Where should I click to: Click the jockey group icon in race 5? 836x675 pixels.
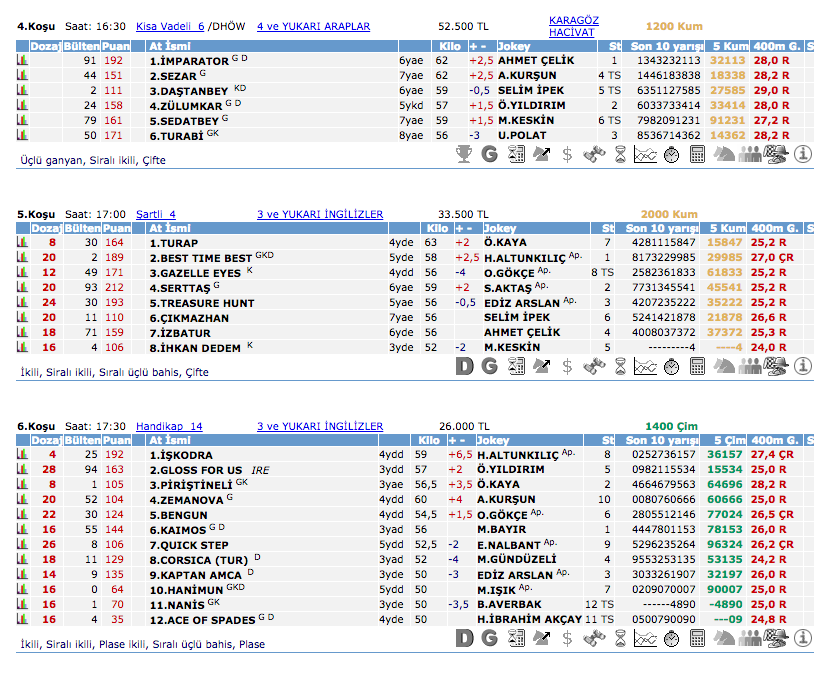(x=750, y=367)
